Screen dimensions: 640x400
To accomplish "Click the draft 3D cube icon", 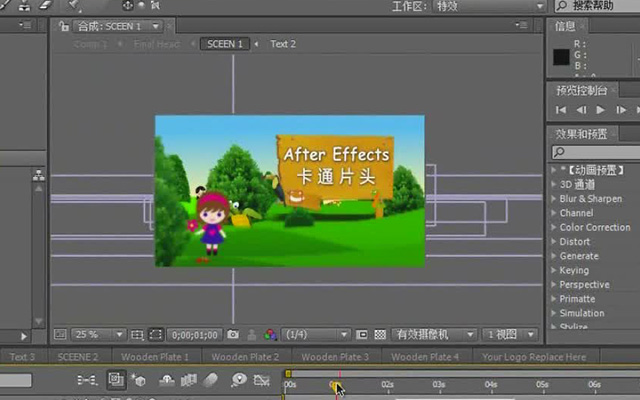I will click(x=139, y=380).
